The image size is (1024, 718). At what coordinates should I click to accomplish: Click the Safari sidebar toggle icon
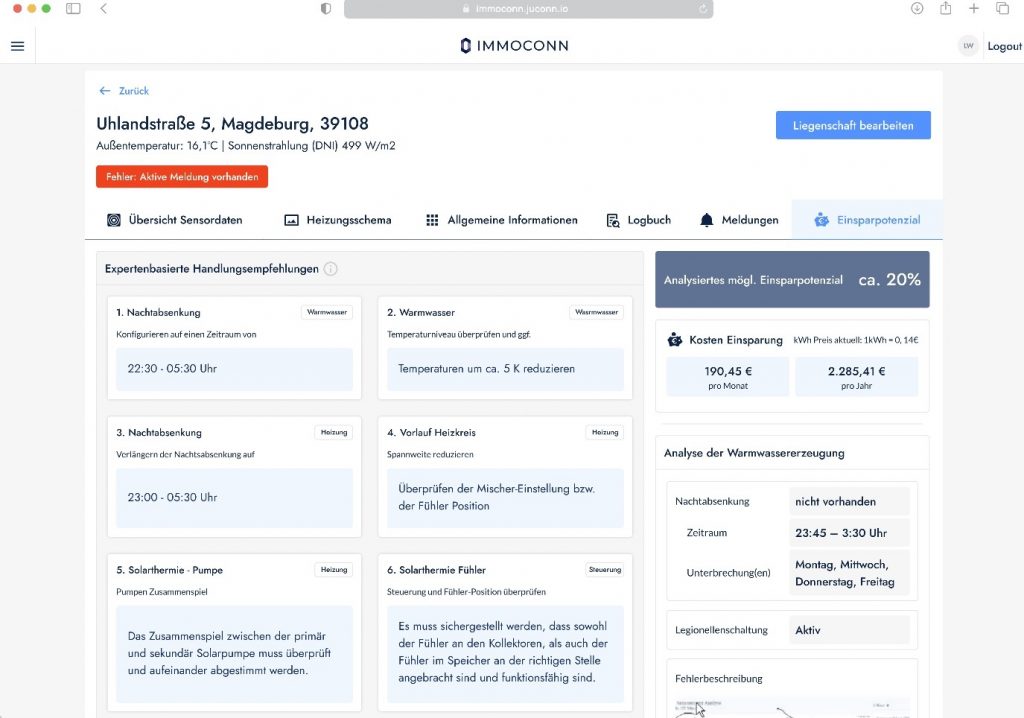tap(73, 8)
